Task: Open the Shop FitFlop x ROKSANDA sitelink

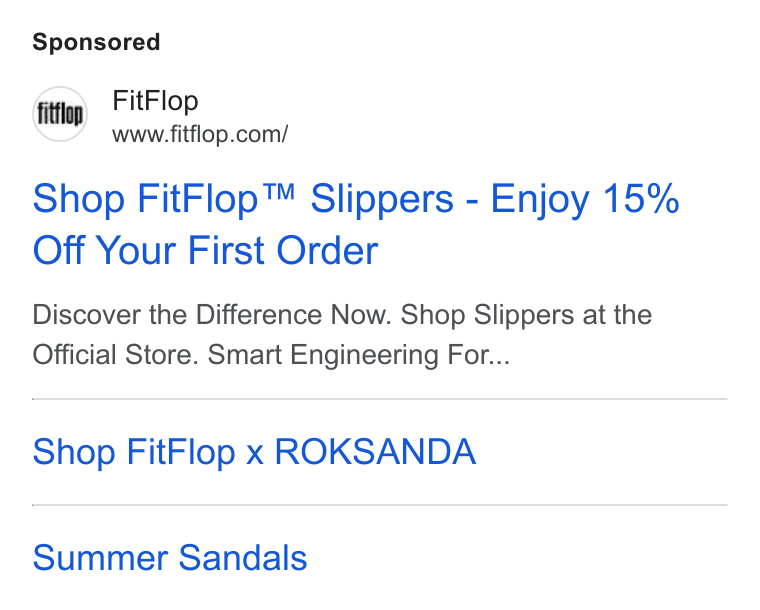Action: tap(254, 452)
